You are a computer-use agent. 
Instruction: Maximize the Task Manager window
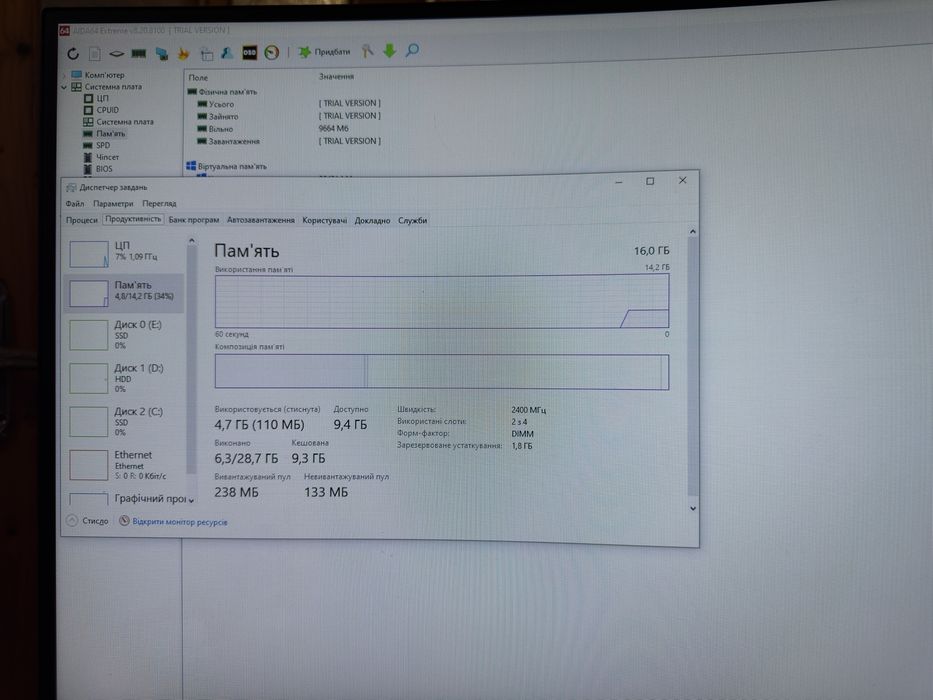click(x=650, y=181)
